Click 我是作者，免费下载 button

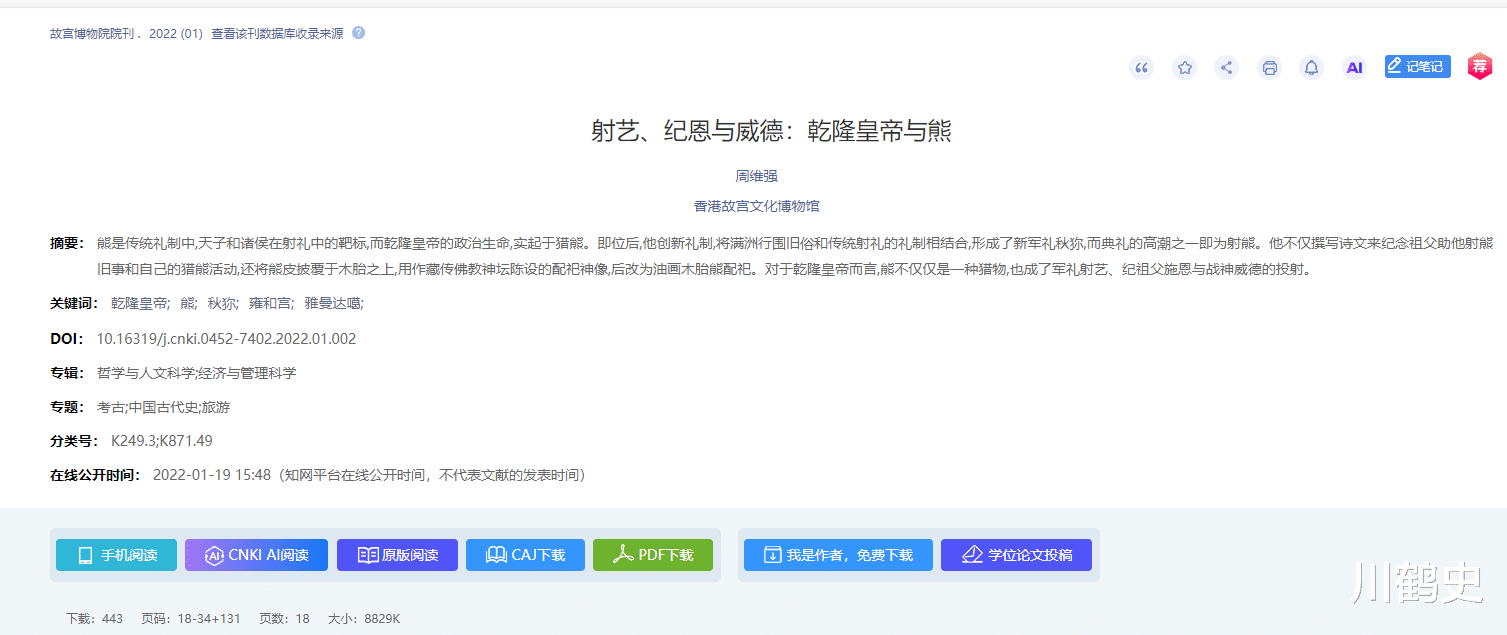[838, 555]
